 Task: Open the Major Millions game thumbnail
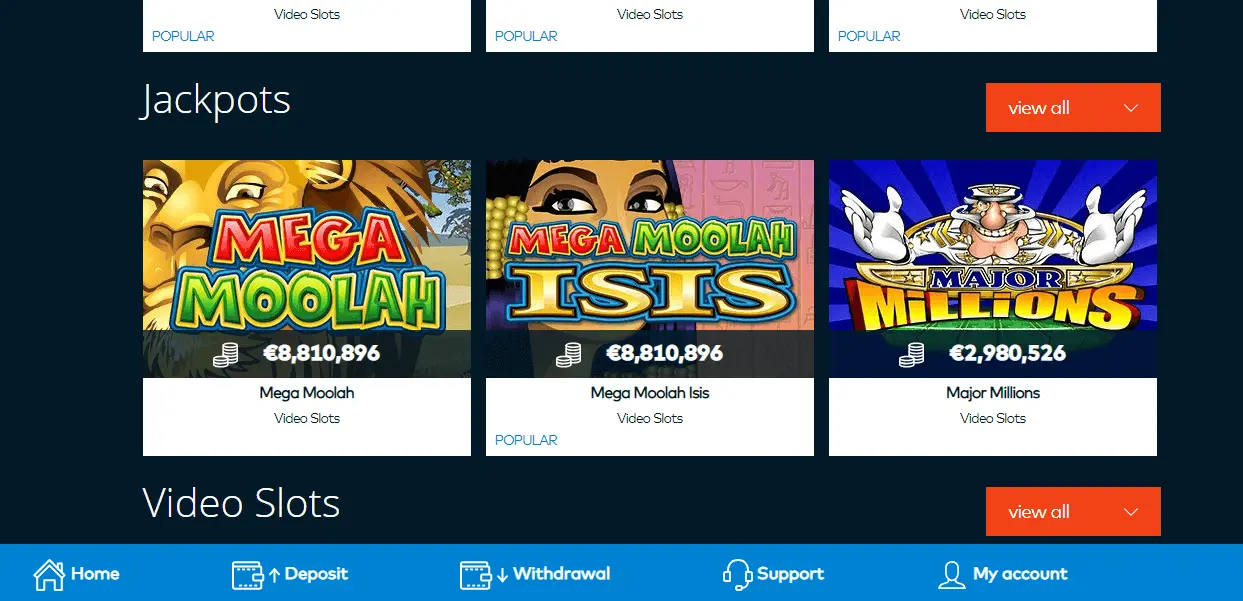[x=993, y=269]
